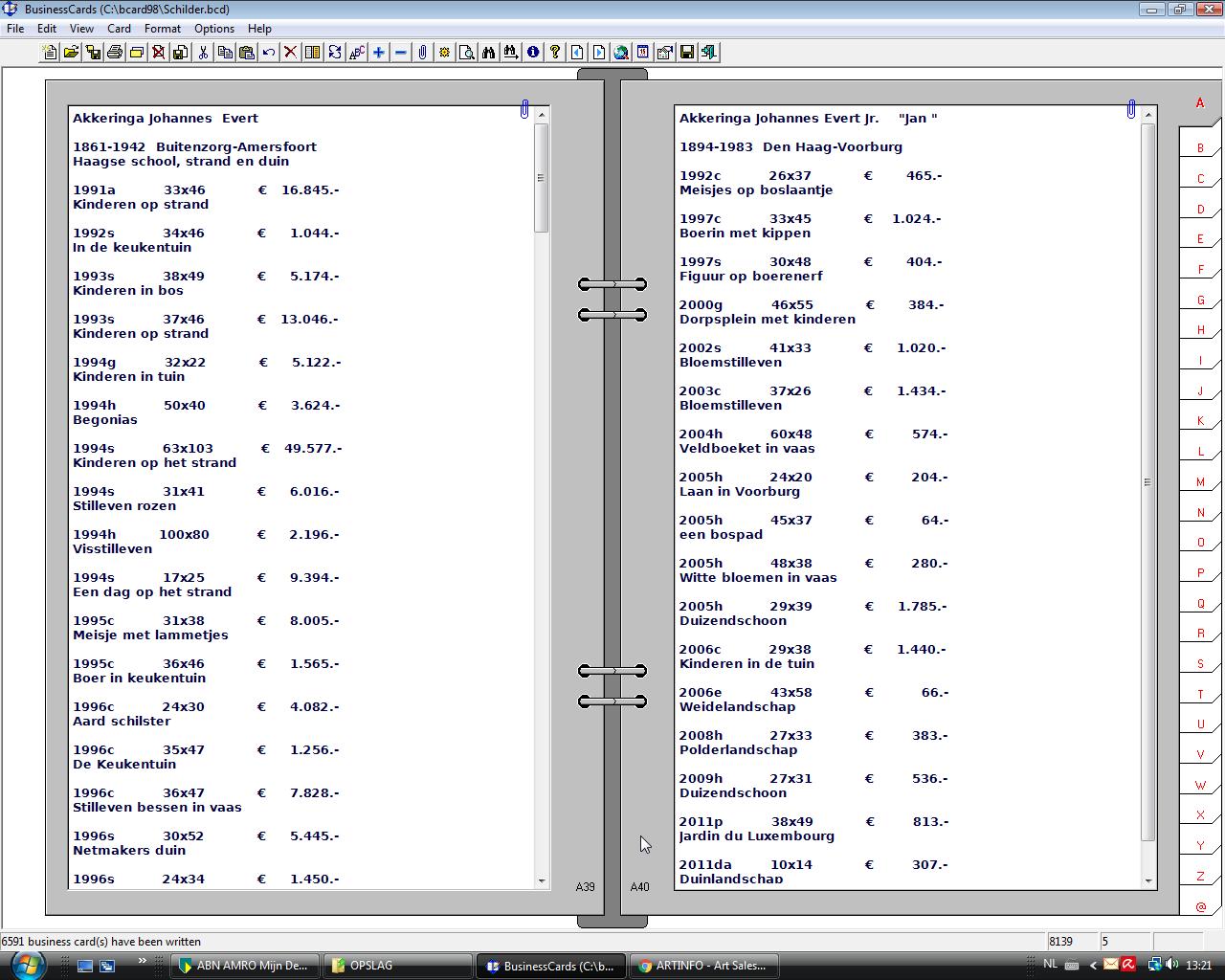Click the red X delete icon
The height and width of the screenshot is (980, 1225).
[x=290, y=53]
